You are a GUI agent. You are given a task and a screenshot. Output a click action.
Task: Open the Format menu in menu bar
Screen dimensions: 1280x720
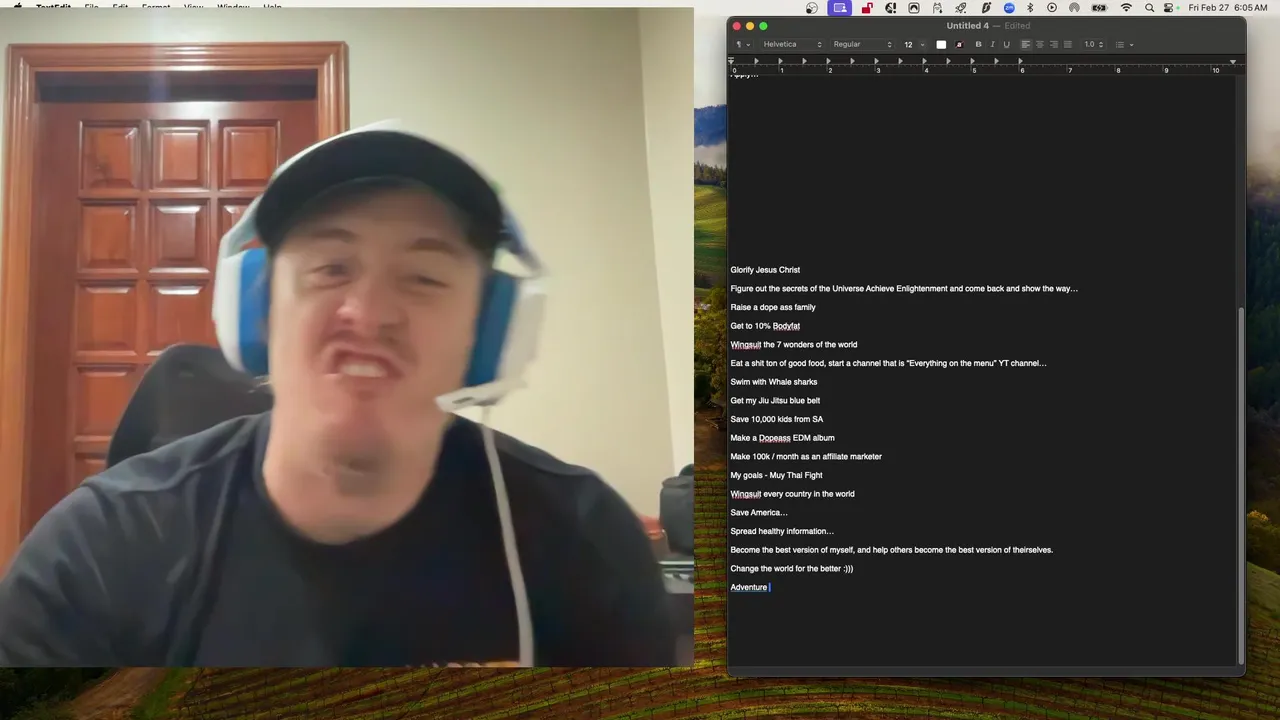[x=156, y=7]
